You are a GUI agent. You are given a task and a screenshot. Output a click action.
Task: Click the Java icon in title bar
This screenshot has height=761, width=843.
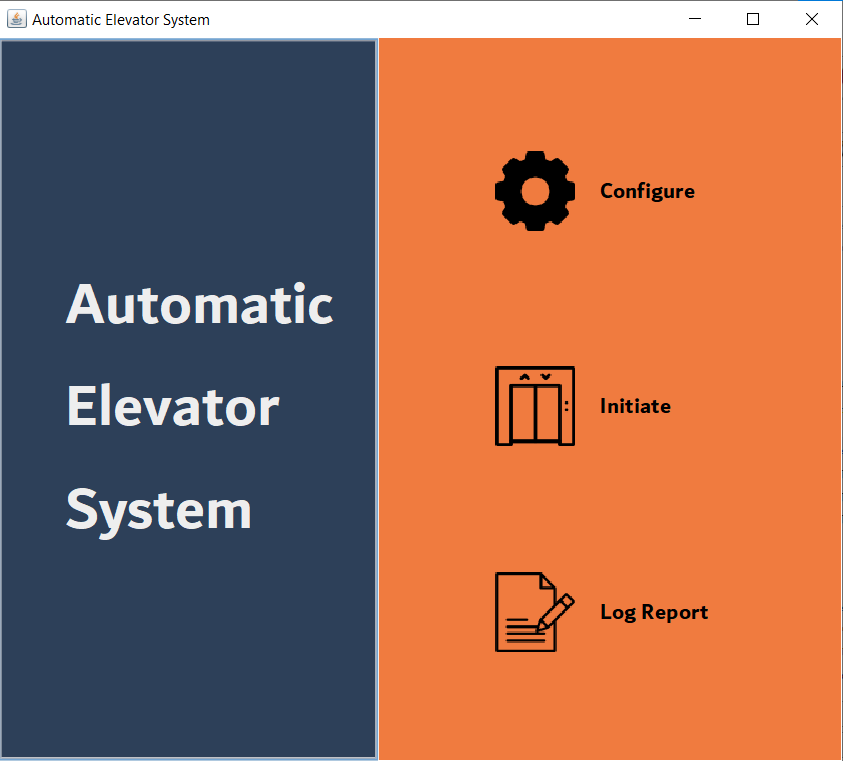click(x=17, y=19)
